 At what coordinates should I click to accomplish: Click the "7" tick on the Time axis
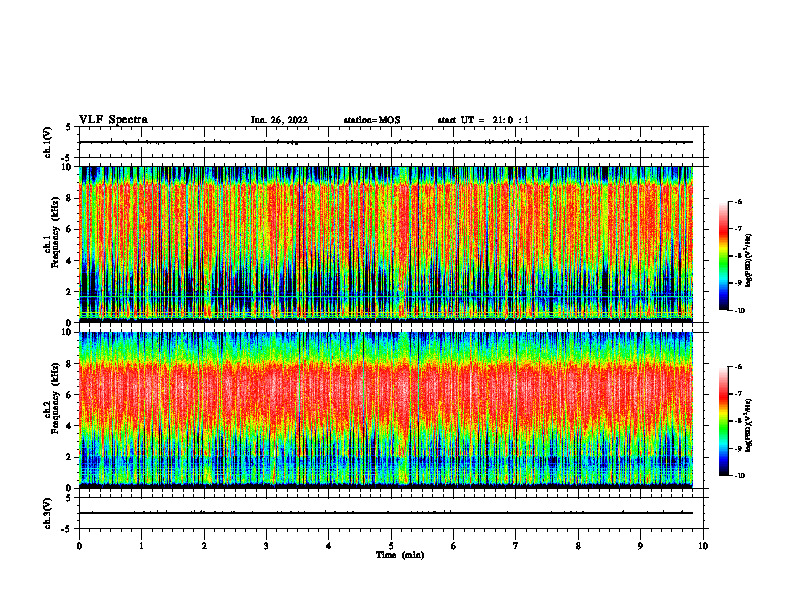click(516, 546)
